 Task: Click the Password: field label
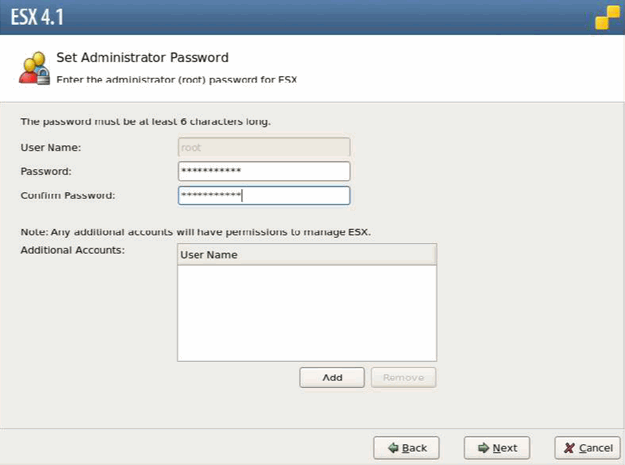[x=46, y=171]
